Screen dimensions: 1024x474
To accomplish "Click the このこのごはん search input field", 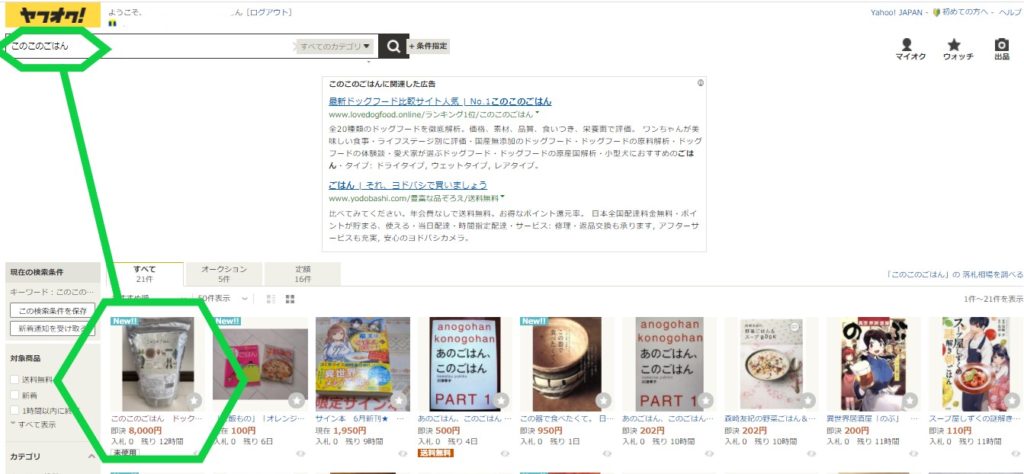I will click(x=150, y=46).
